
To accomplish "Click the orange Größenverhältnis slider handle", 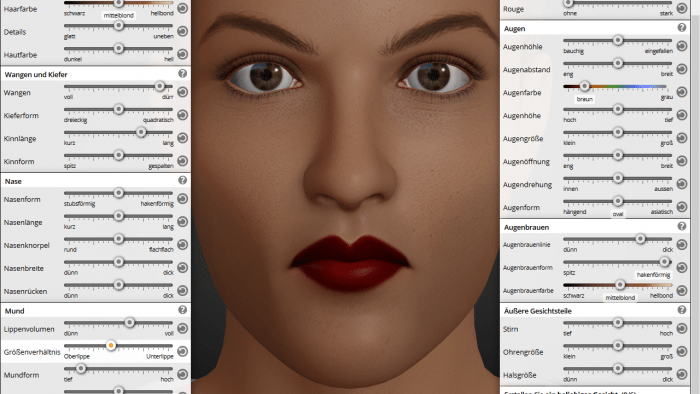I will 111,345.
